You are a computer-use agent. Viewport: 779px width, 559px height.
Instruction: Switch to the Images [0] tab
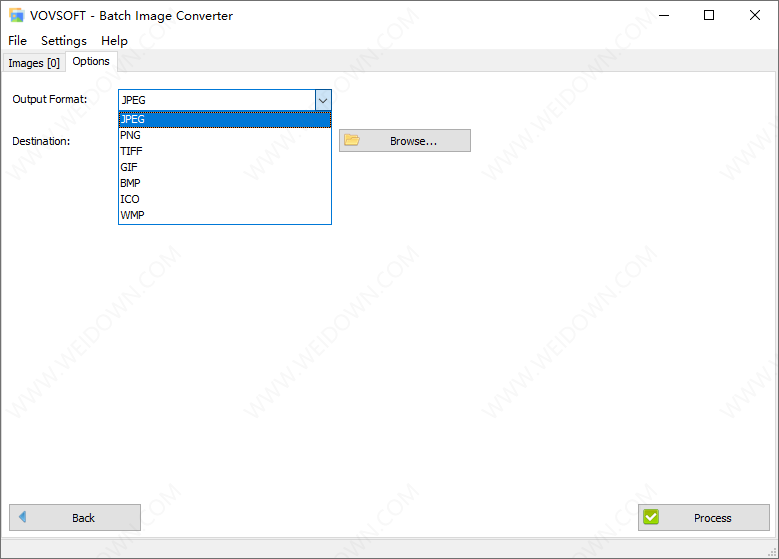[34, 63]
